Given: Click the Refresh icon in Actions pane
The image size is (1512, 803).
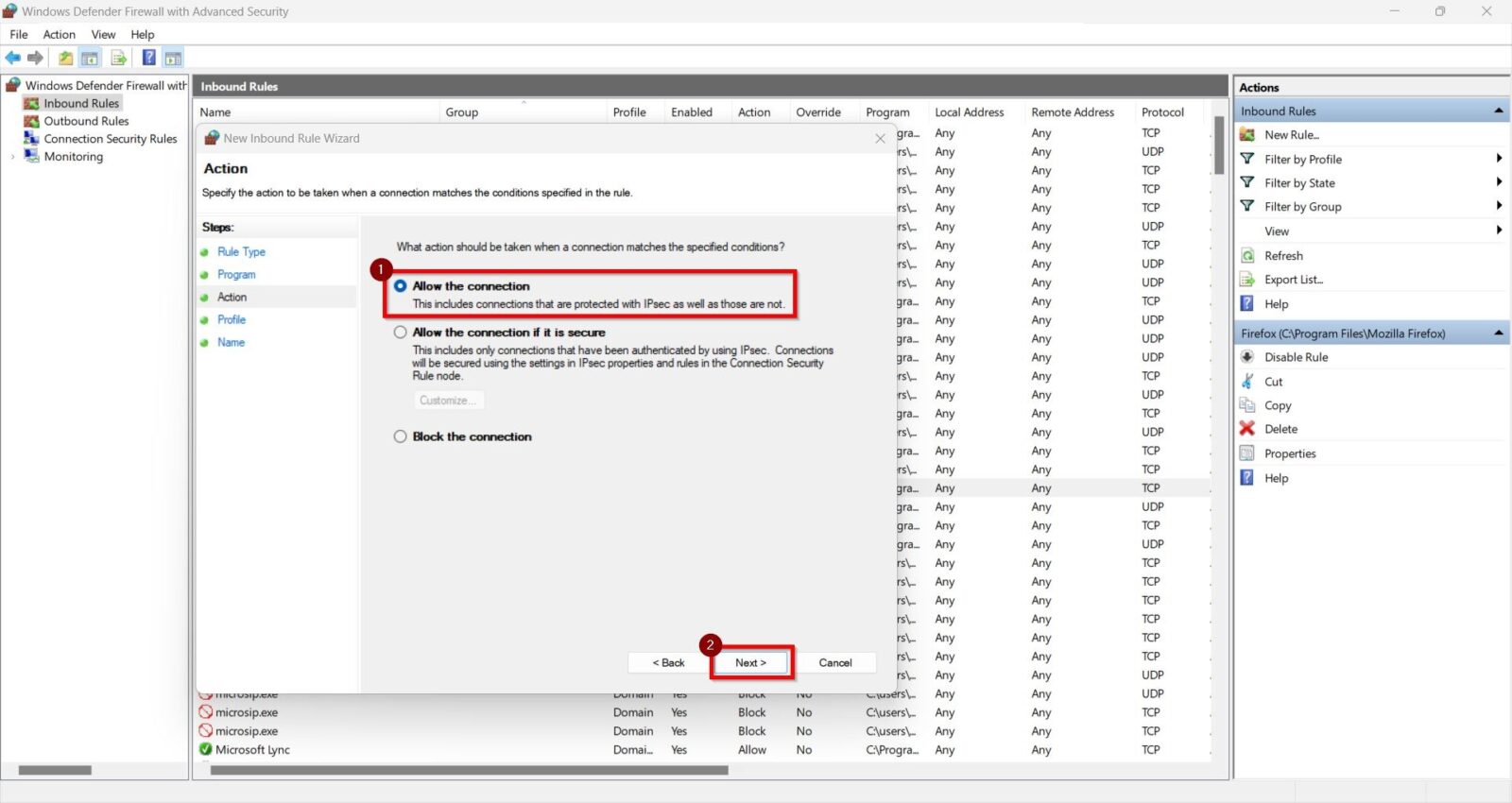Looking at the screenshot, I should coord(1247,256).
